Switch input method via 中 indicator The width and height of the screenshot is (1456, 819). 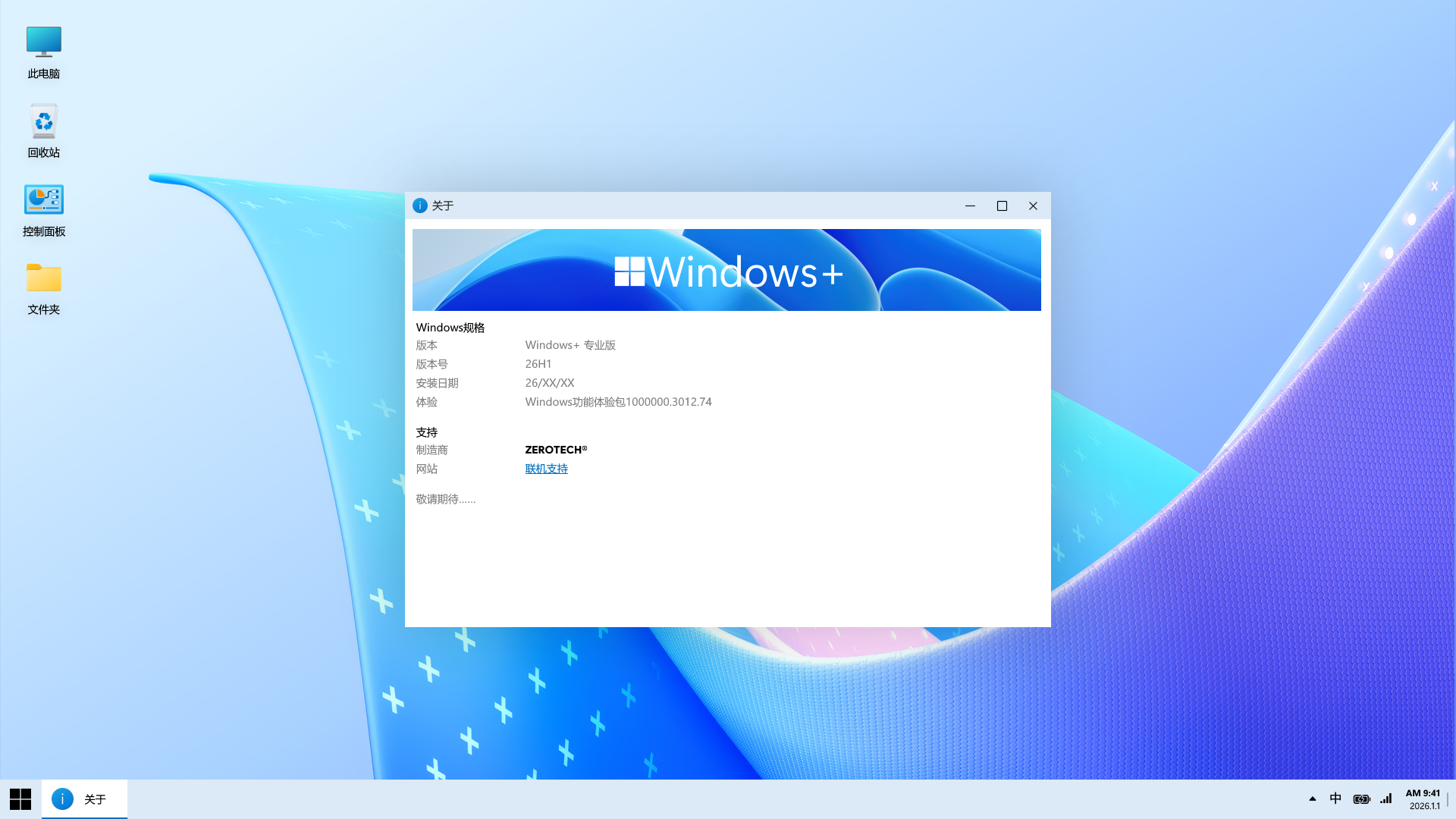pos(1335,799)
